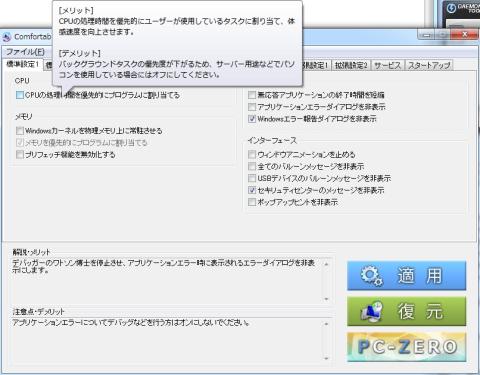Viewport: 480px width, 375px height.
Task: Enable ウィンドウアニメーションを止める checkbox
Action: (252, 154)
